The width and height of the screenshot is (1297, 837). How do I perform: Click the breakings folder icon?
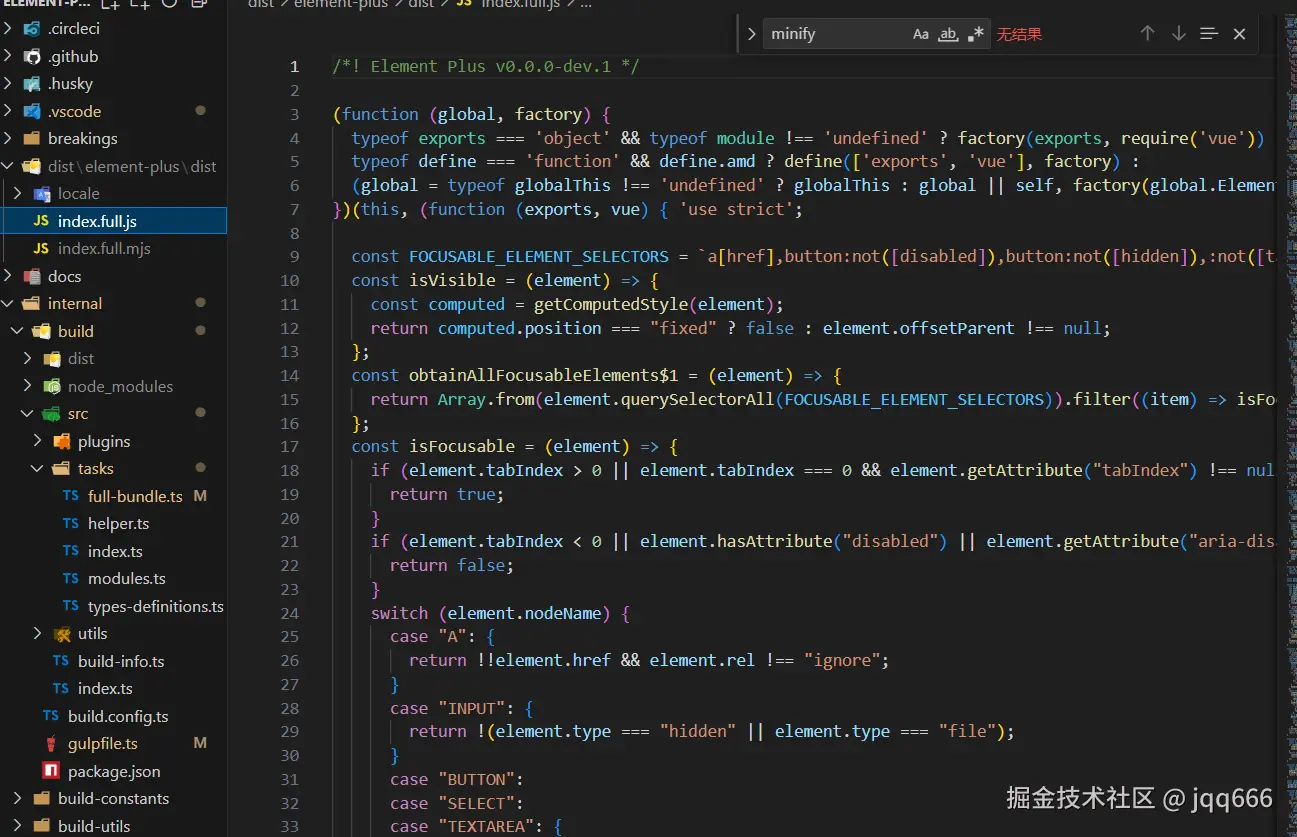pos(31,139)
